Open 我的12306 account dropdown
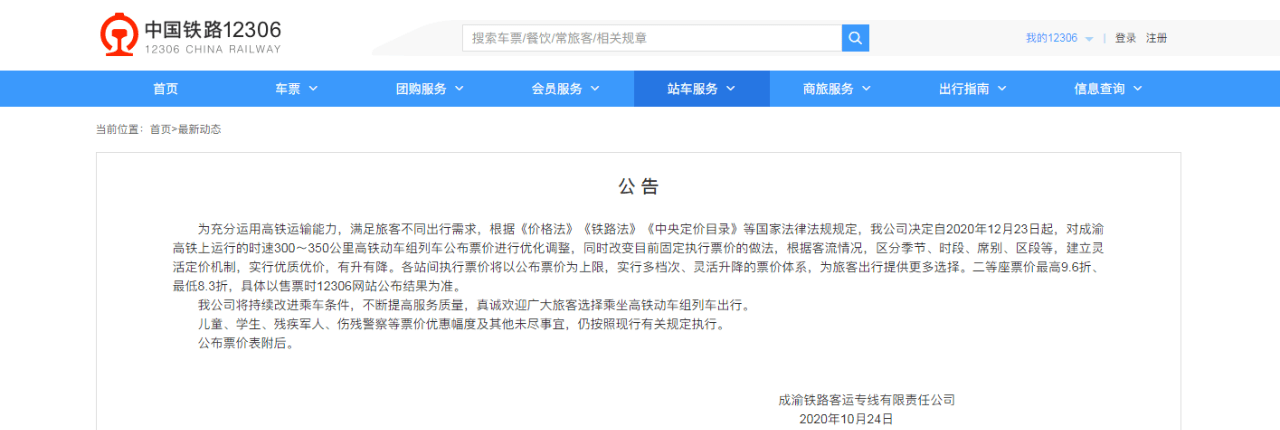1280x430 pixels. pos(1059,38)
